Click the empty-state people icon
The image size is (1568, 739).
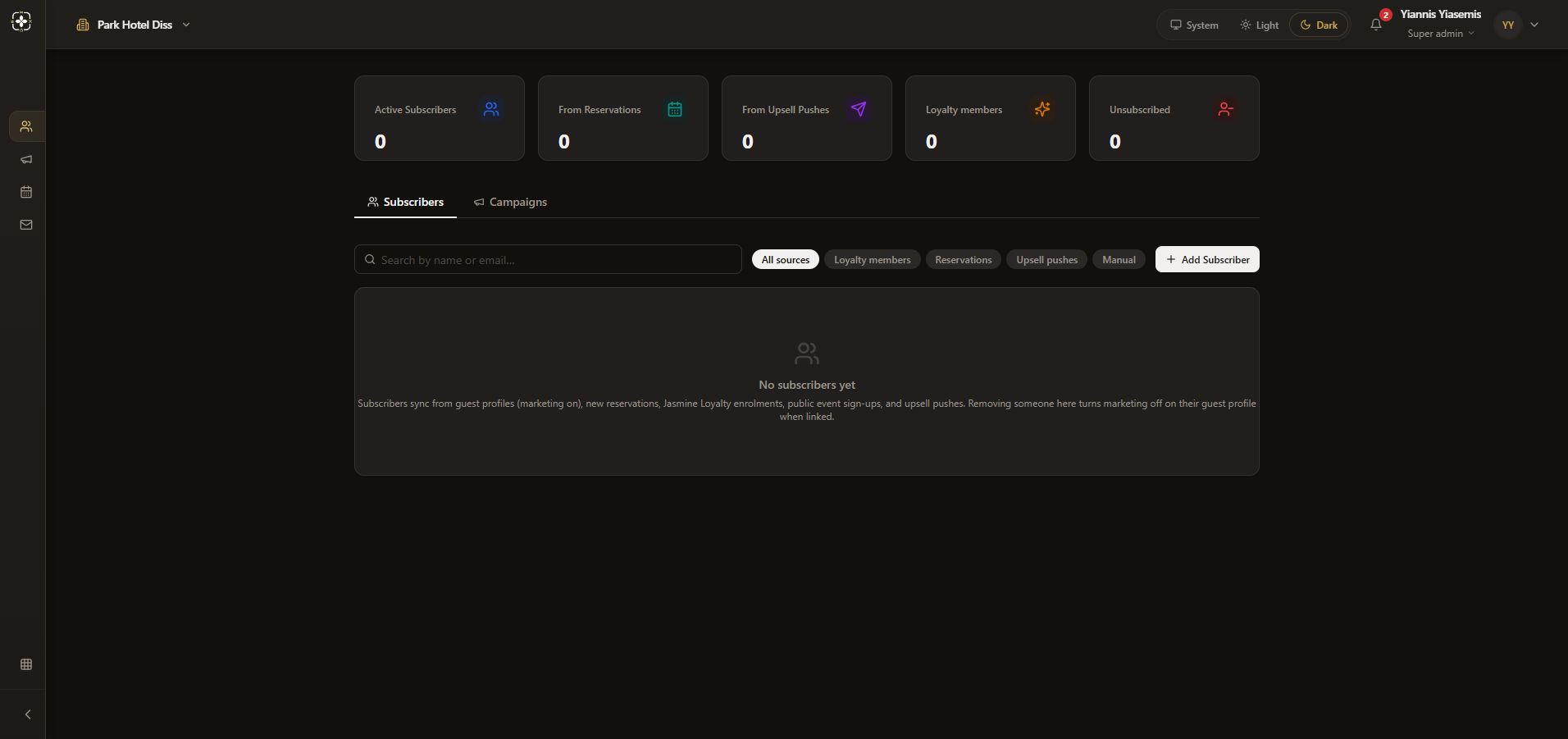point(807,354)
